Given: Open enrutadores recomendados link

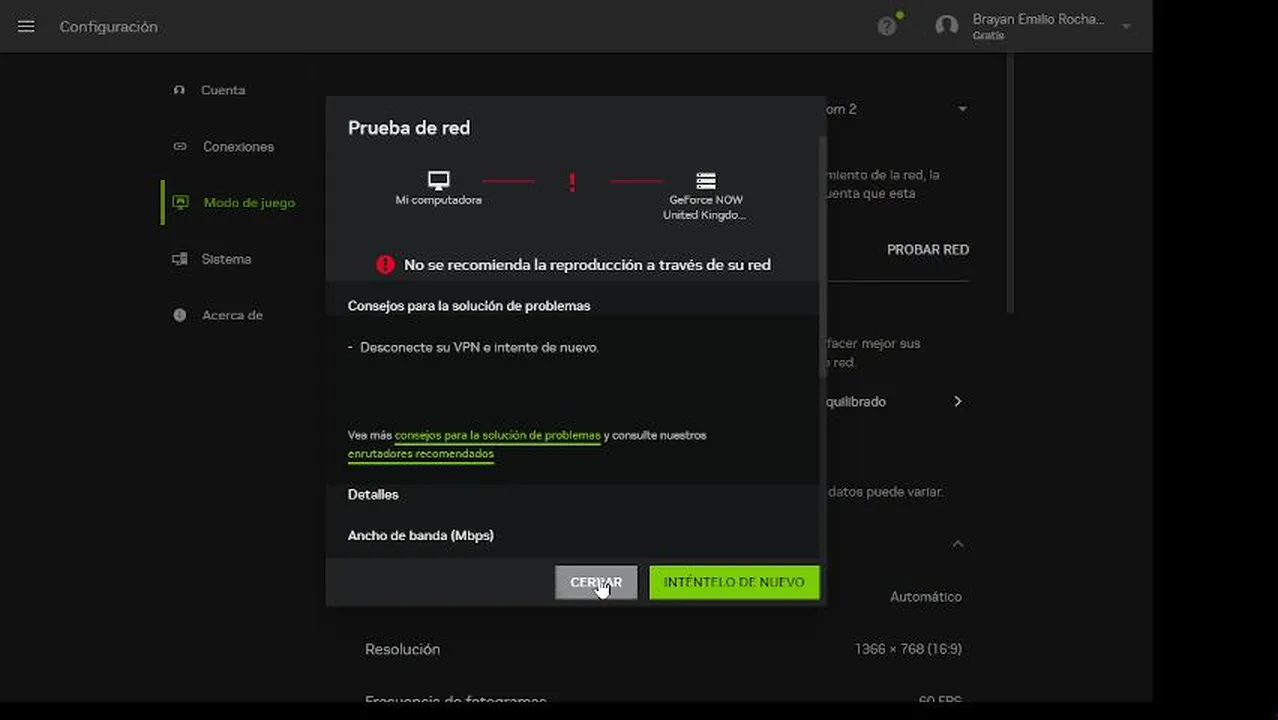Looking at the screenshot, I should [x=421, y=454].
